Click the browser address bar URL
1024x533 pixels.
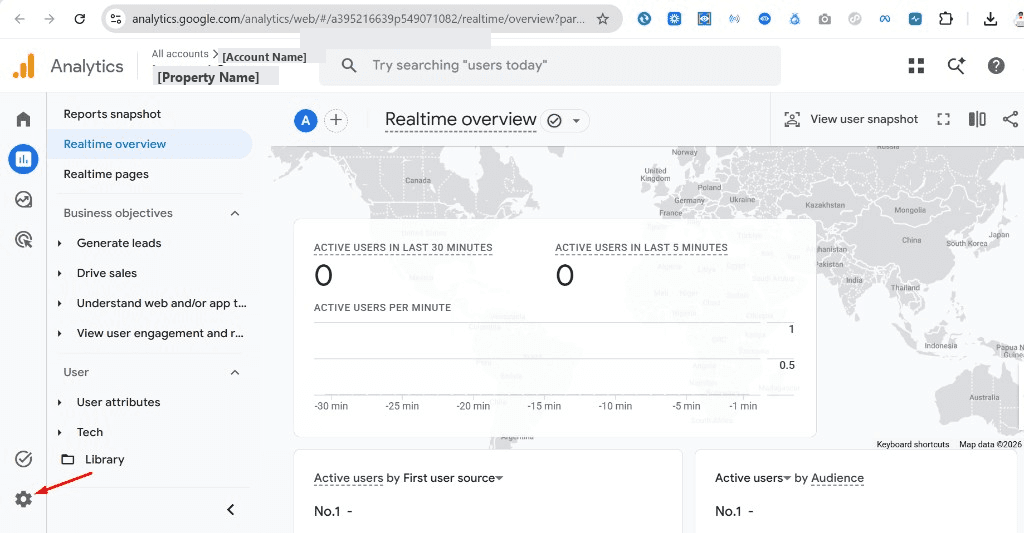[x=359, y=19]
